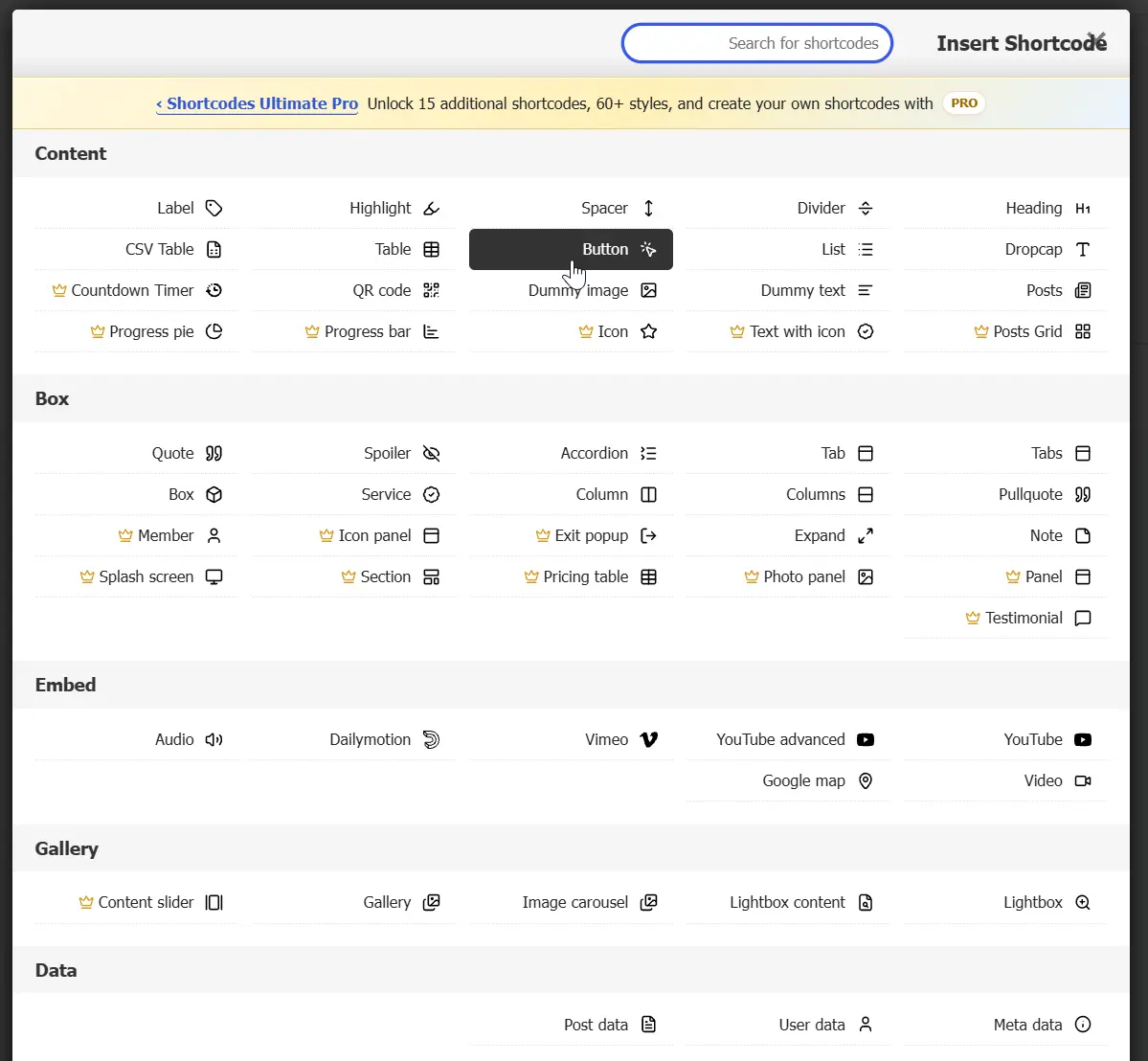Click the QR code icon
This screenshot has width=1148, height=1061.
click(x=431, y=291)
